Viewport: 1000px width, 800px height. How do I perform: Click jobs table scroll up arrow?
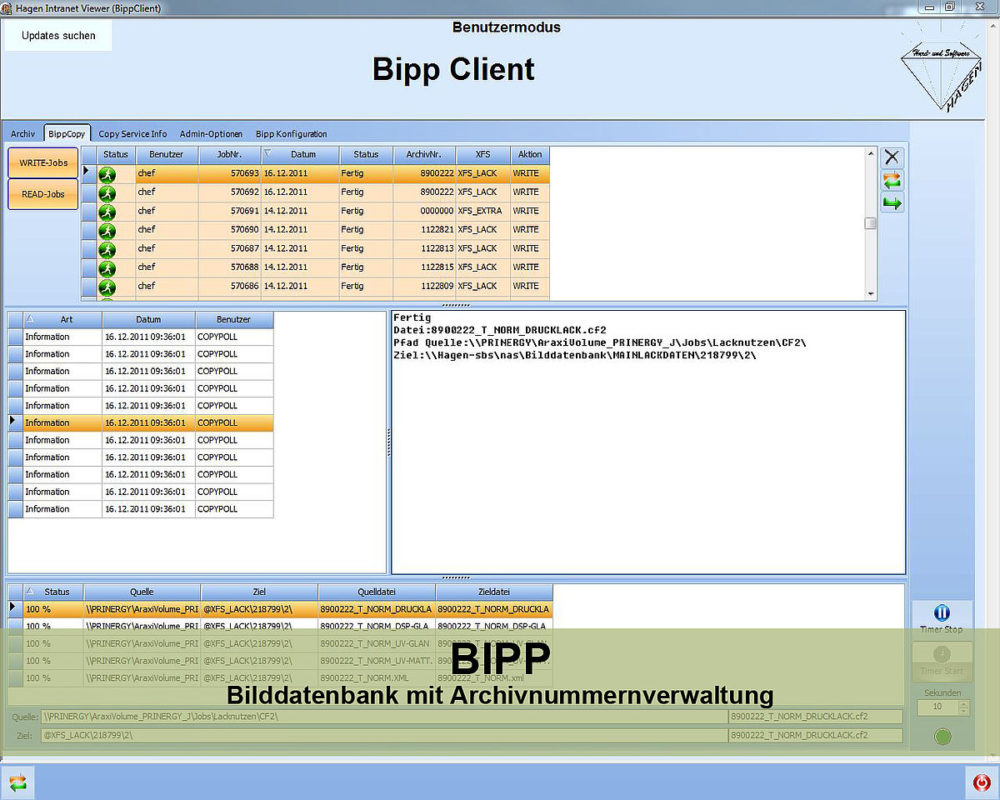871,153
